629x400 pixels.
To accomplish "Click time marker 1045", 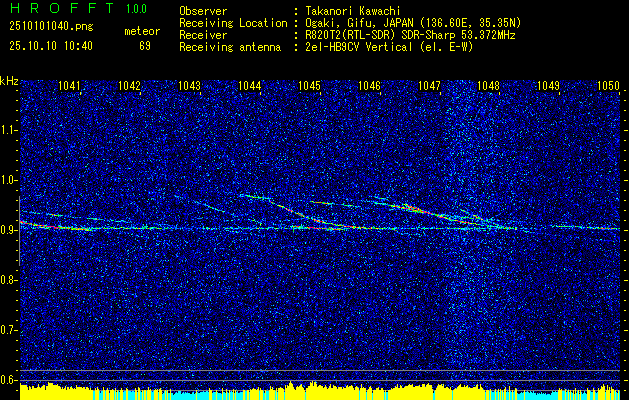I will pyautogui.click(x=309, y=86).
